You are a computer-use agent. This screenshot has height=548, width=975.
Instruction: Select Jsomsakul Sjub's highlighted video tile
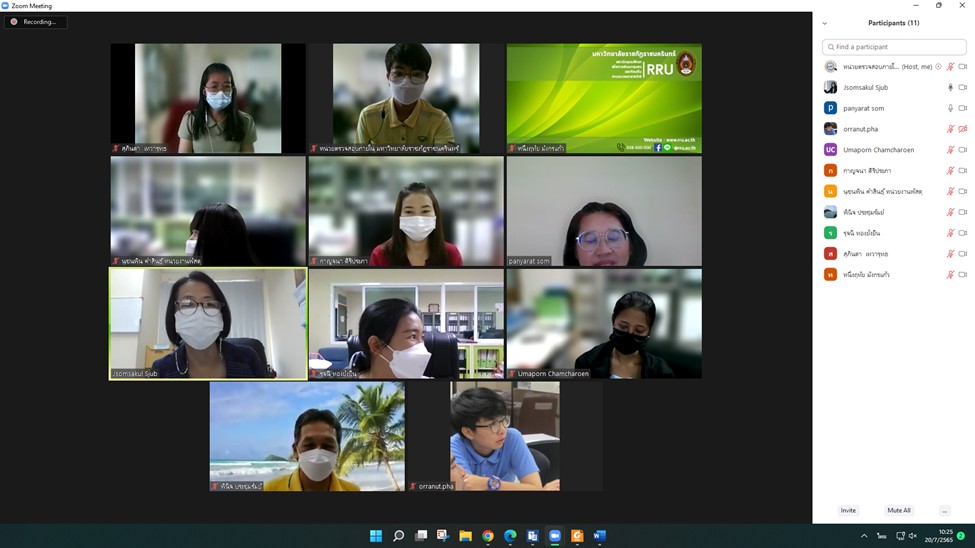(208, 323)
